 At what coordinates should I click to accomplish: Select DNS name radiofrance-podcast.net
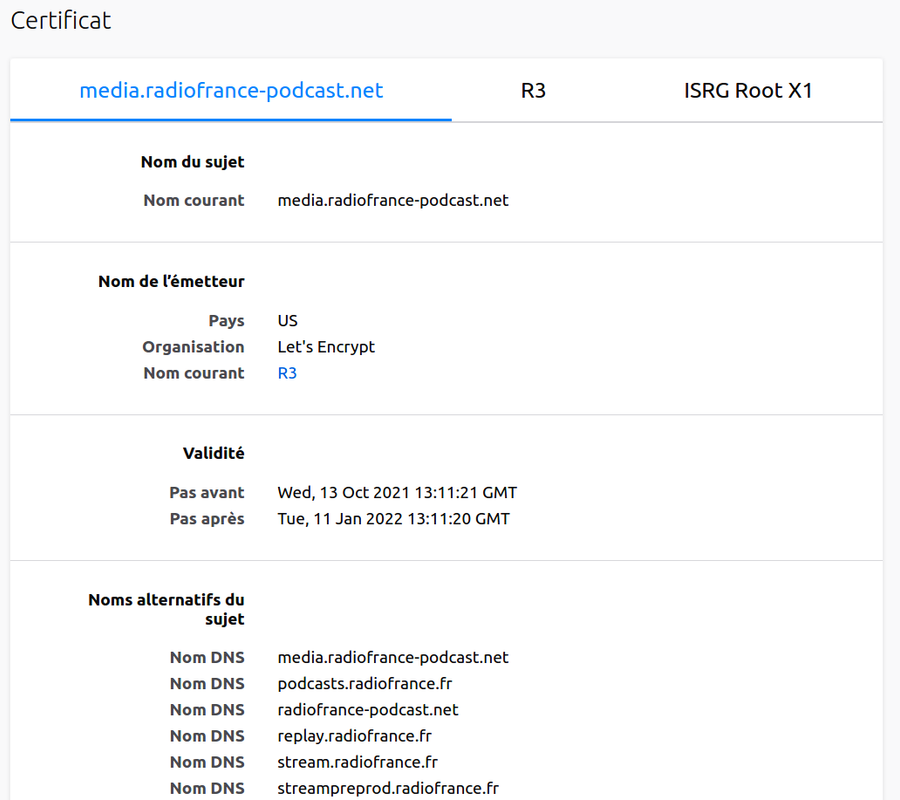pyautogui.click(x=368, y=710)
